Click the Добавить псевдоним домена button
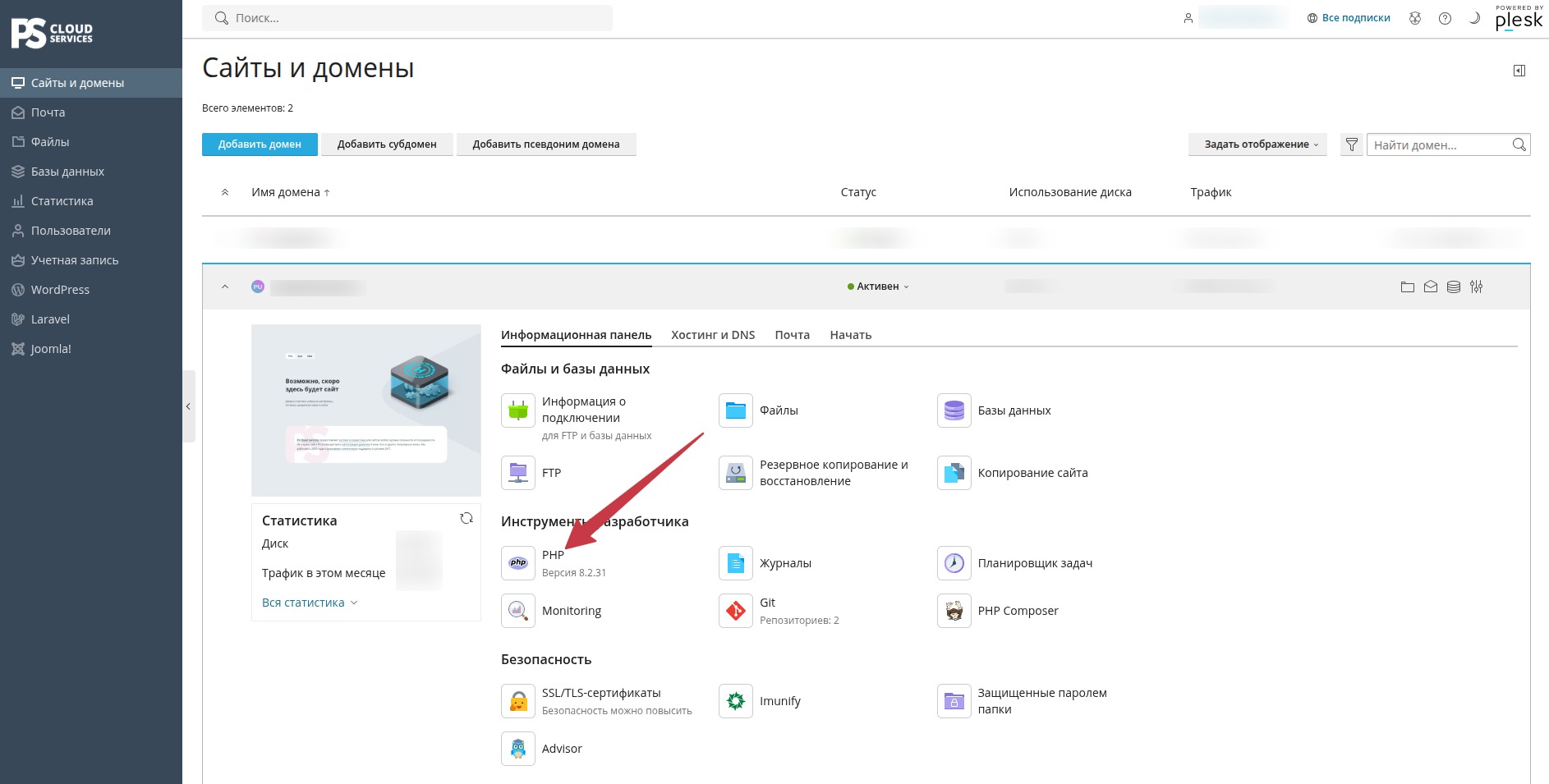The height and width of the screenshot is (784, 1549). (546, 144)
